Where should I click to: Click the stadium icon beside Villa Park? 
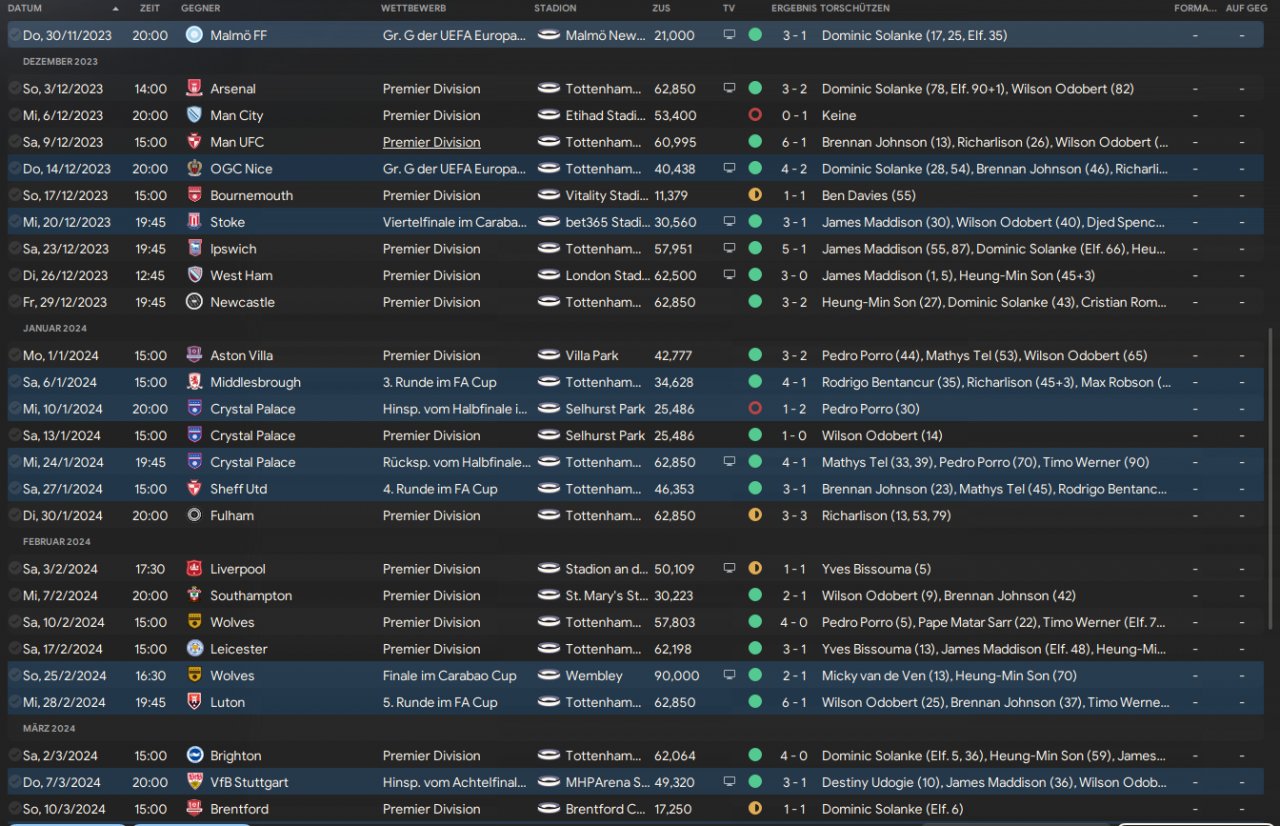pyautogui.click(x=548, y=355)
